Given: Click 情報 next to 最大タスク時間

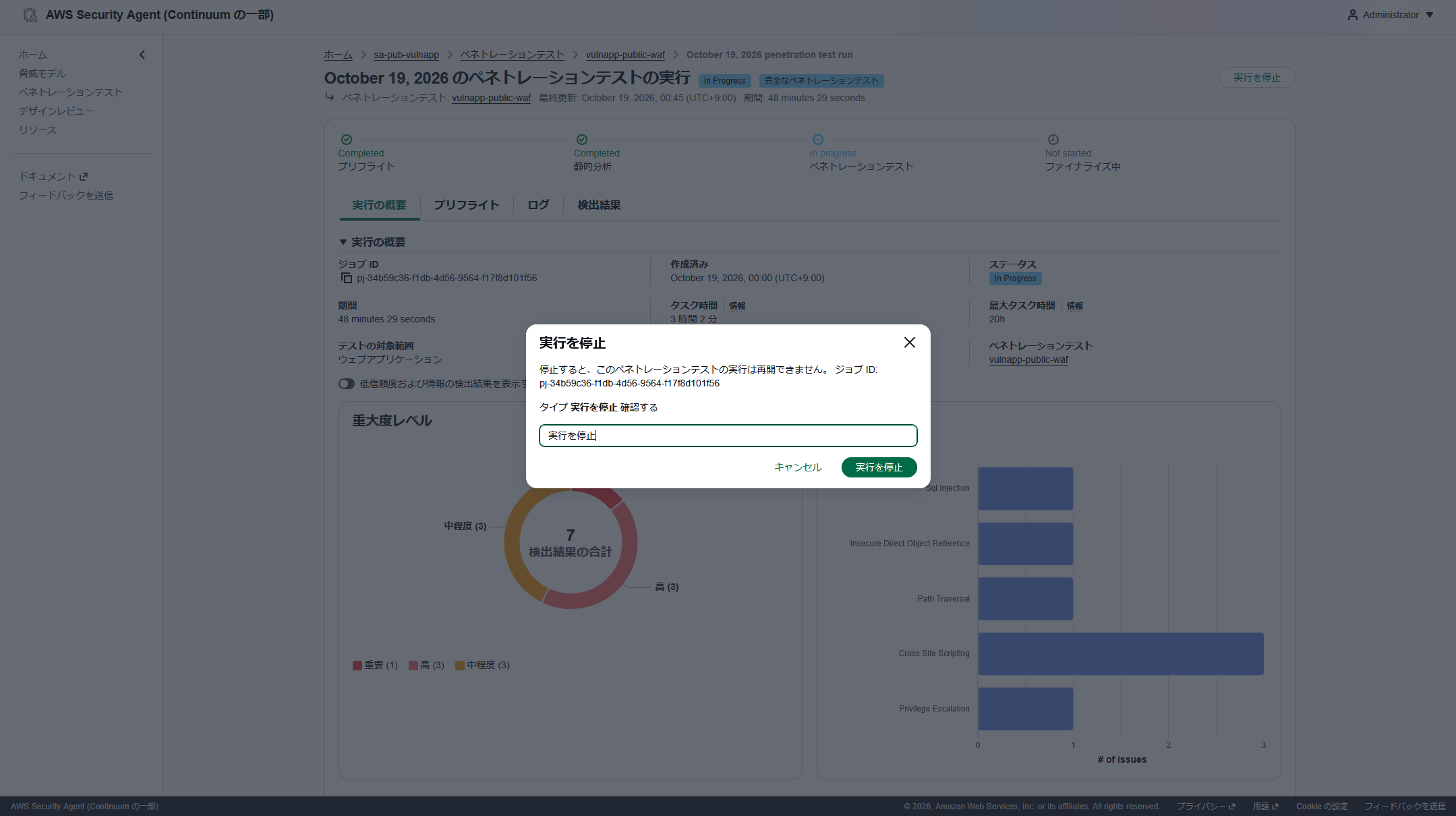Looking at the screenshot, I should (x=1074, y=306).
